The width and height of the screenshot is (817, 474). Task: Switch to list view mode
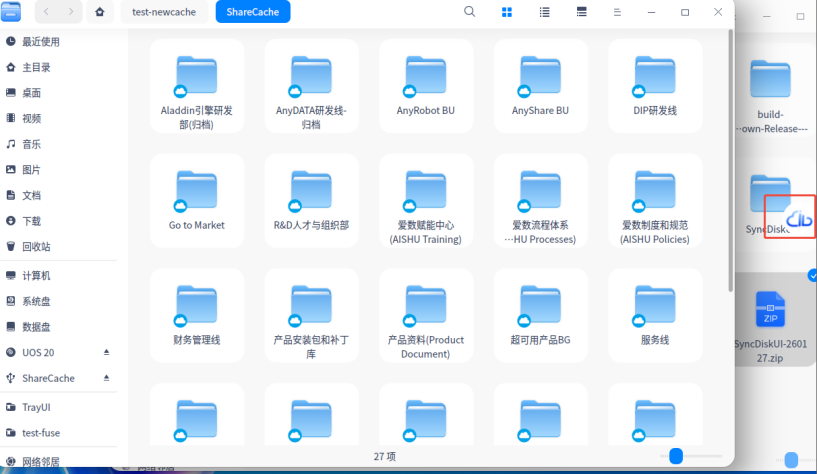click(x=544, y=12)
